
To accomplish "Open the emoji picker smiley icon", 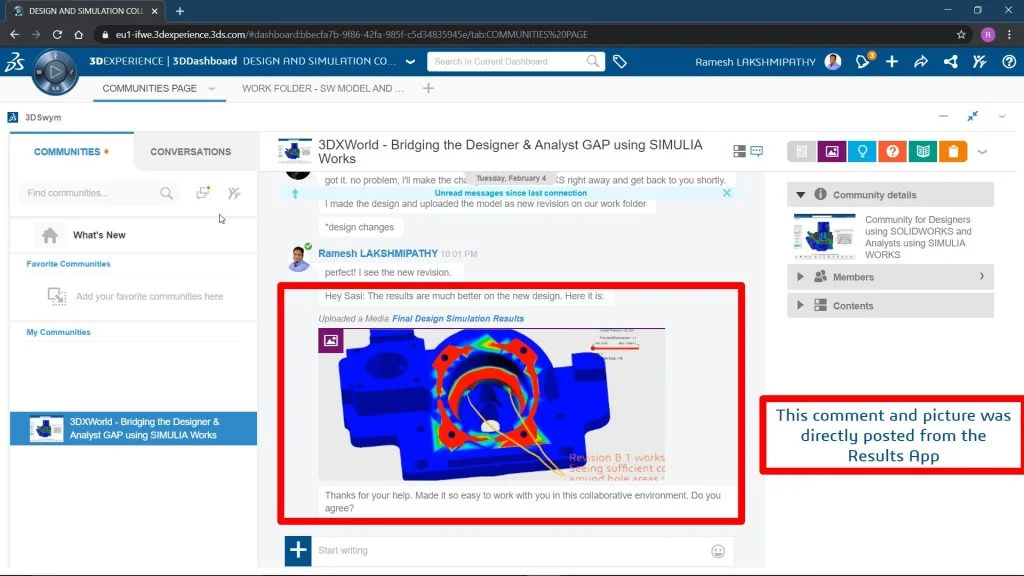I will coord(718,551).
